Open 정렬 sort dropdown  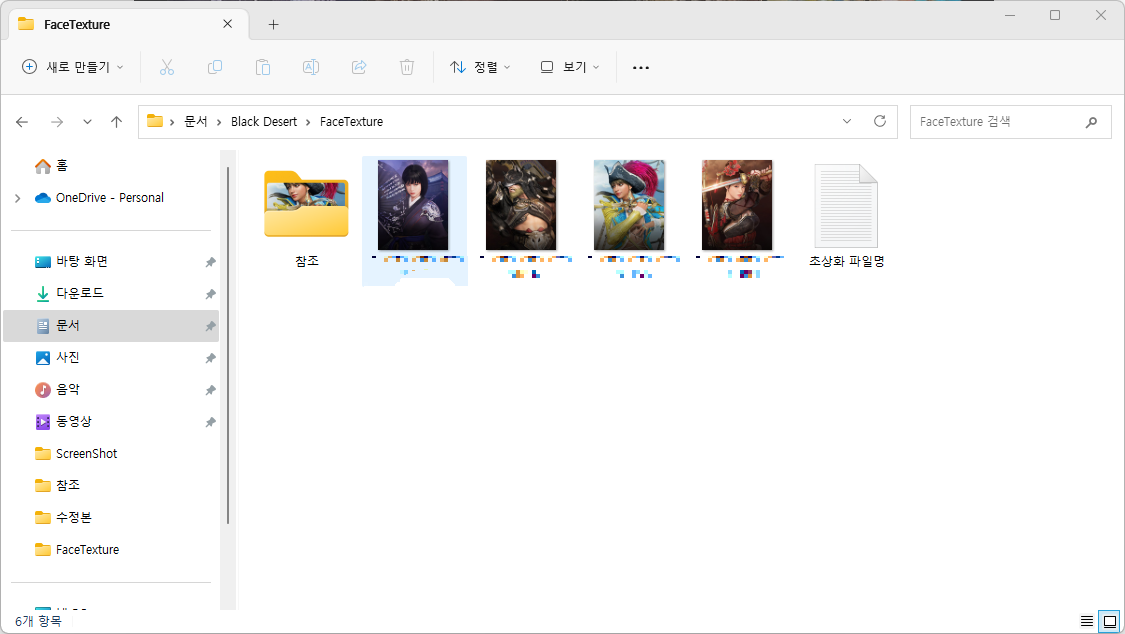tap(480, 67)
